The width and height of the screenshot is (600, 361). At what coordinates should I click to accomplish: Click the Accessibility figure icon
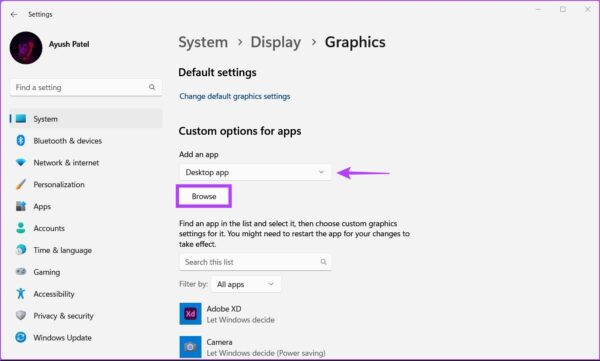pos(21,294)
